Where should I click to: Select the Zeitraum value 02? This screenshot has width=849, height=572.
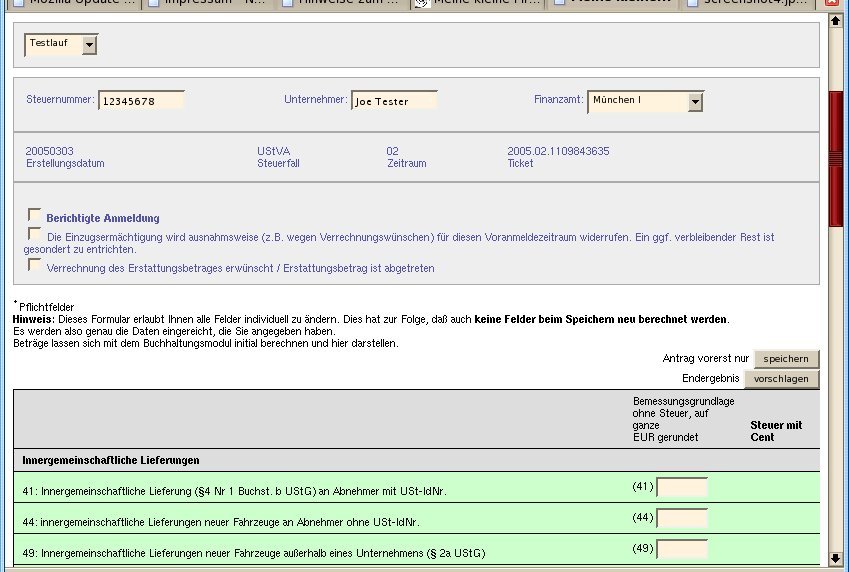click(x=393, y=151)
